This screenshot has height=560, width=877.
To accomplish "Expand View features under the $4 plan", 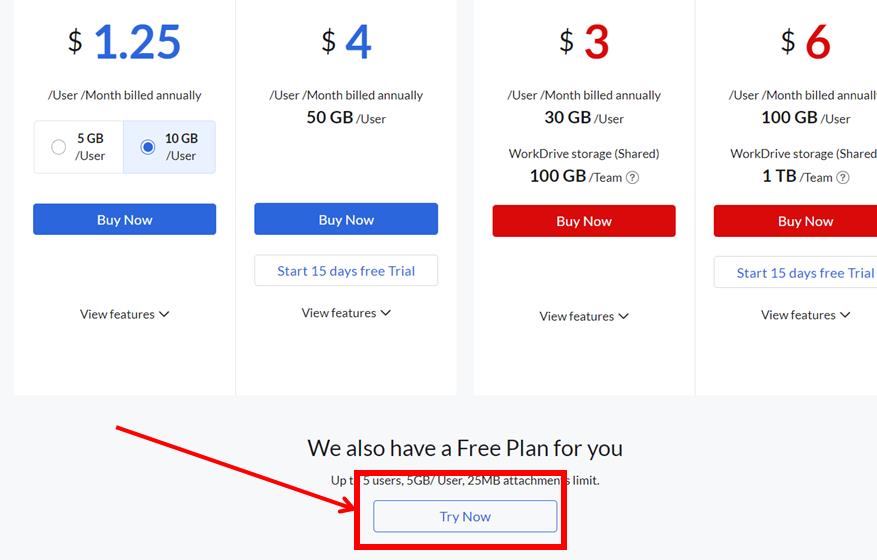I will tap(346, 313).
